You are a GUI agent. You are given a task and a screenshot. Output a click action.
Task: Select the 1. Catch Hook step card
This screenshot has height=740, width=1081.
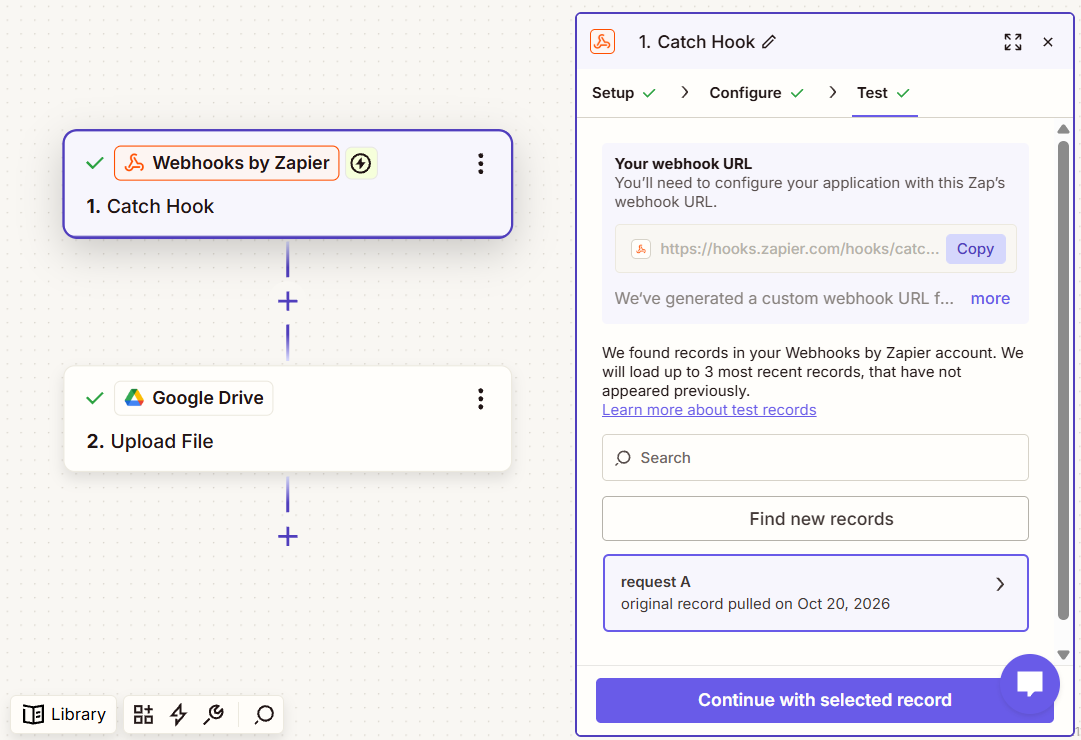[287, 184]
